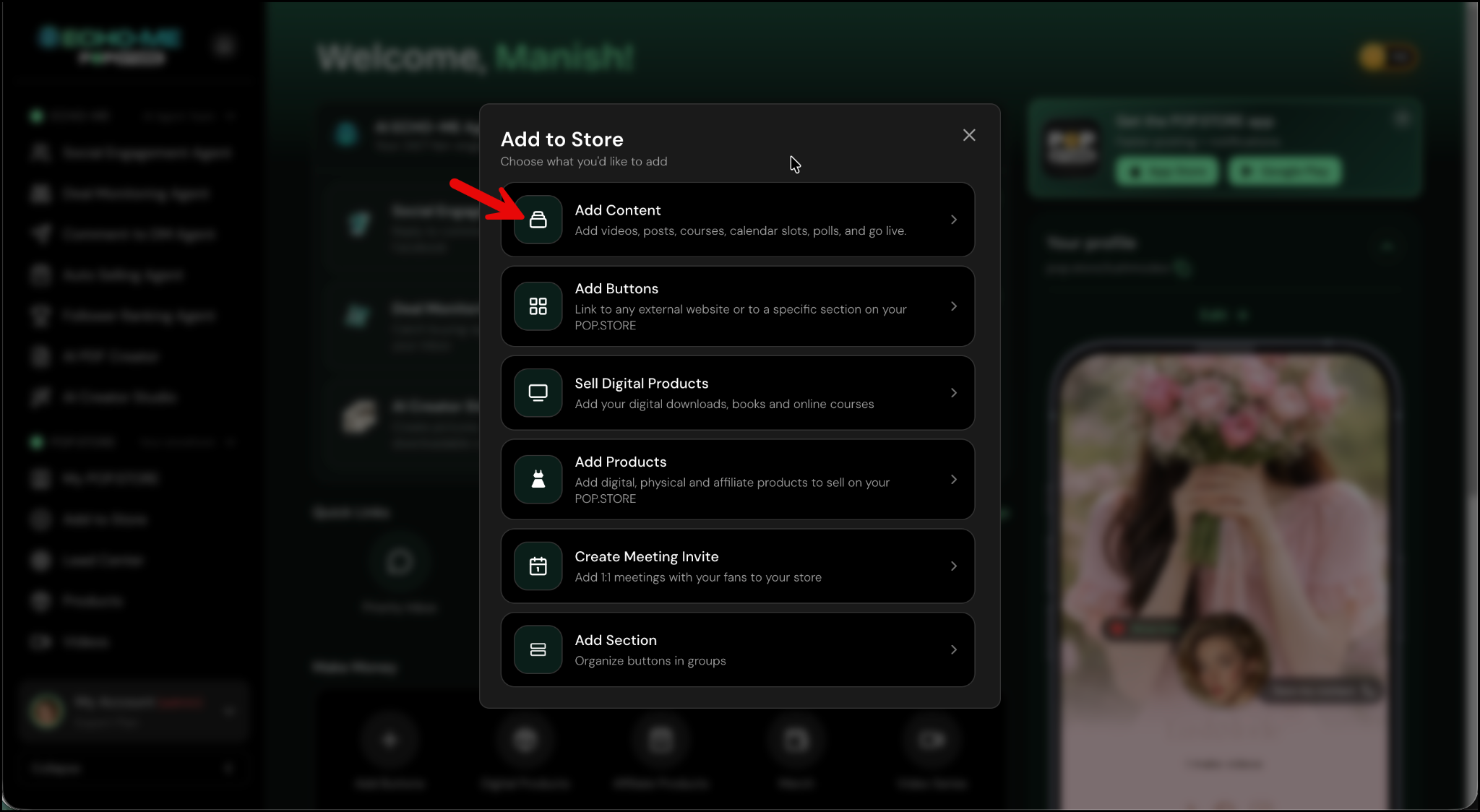1480x812 pixels.
Task: Open the Add Products row chevron
Action: (x=954, y=480)
